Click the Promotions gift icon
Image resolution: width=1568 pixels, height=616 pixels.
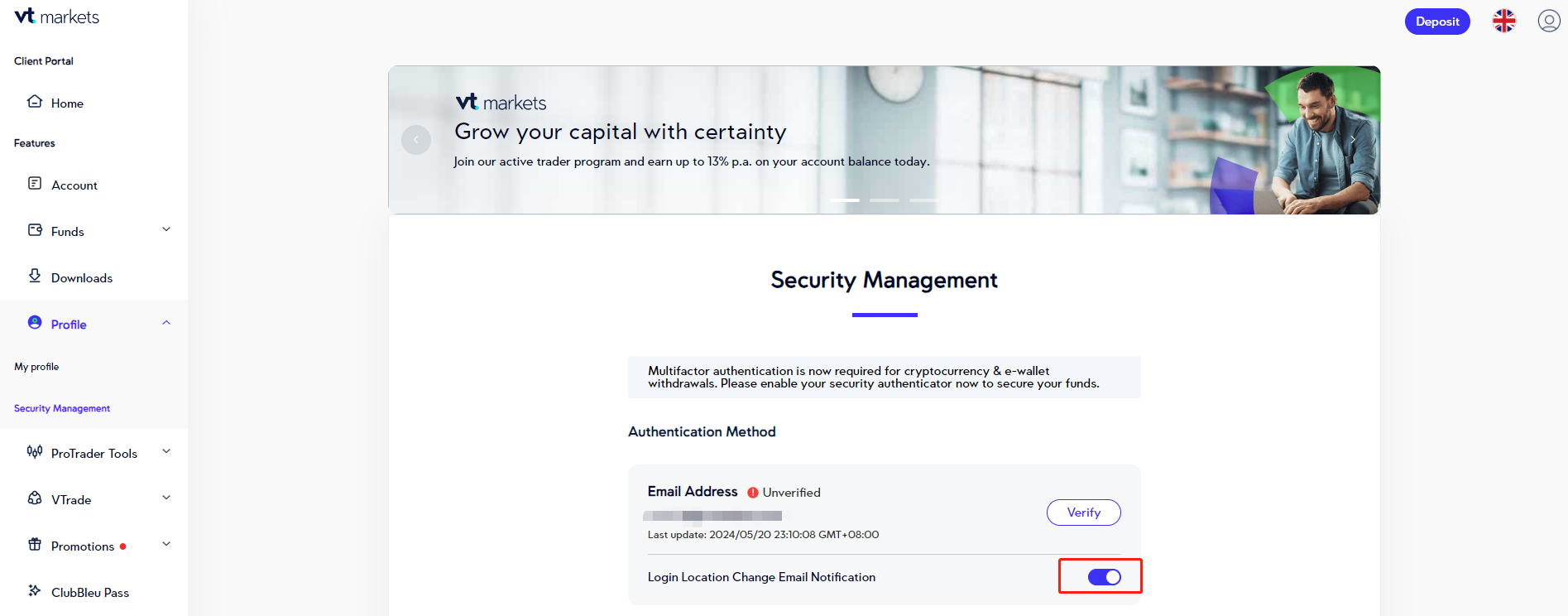tap(35, 545)
